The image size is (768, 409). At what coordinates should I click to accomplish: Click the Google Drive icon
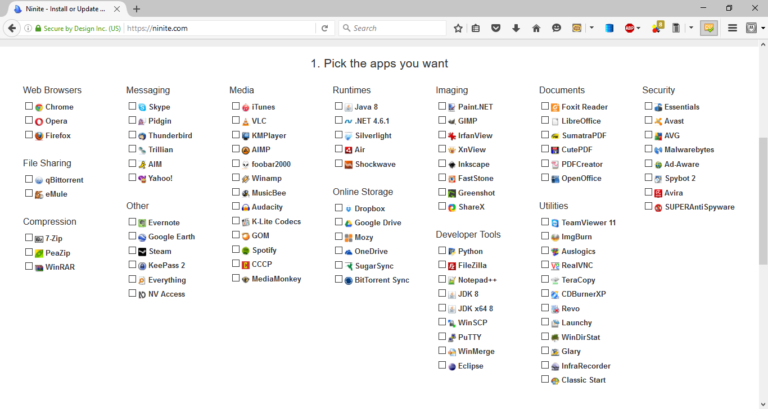(x=348, y=223)
